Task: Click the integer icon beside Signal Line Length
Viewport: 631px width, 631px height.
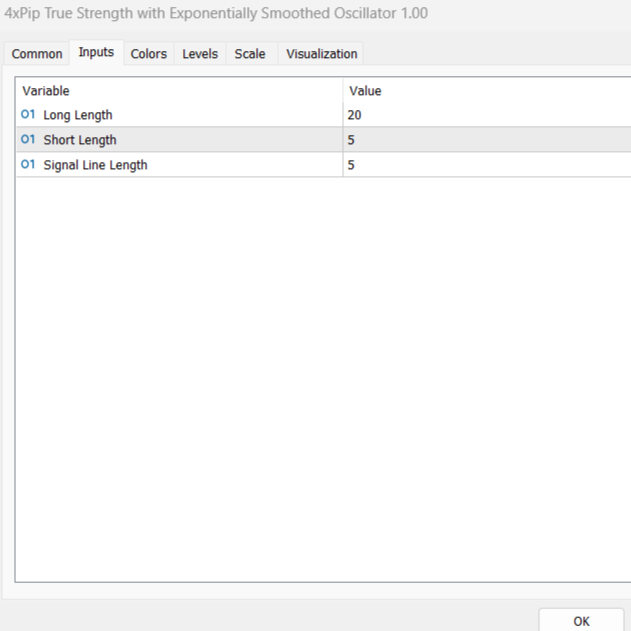Action: tap(28, 165)
